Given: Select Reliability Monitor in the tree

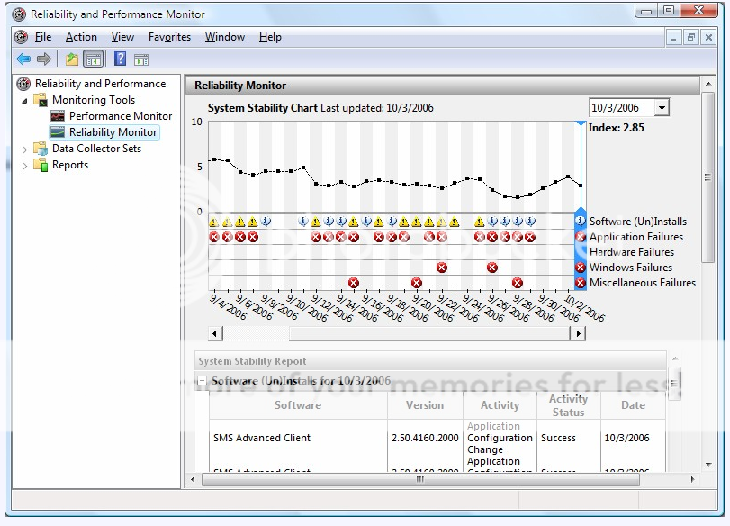Looking at the screenshot, I should [x=112, y=132].
